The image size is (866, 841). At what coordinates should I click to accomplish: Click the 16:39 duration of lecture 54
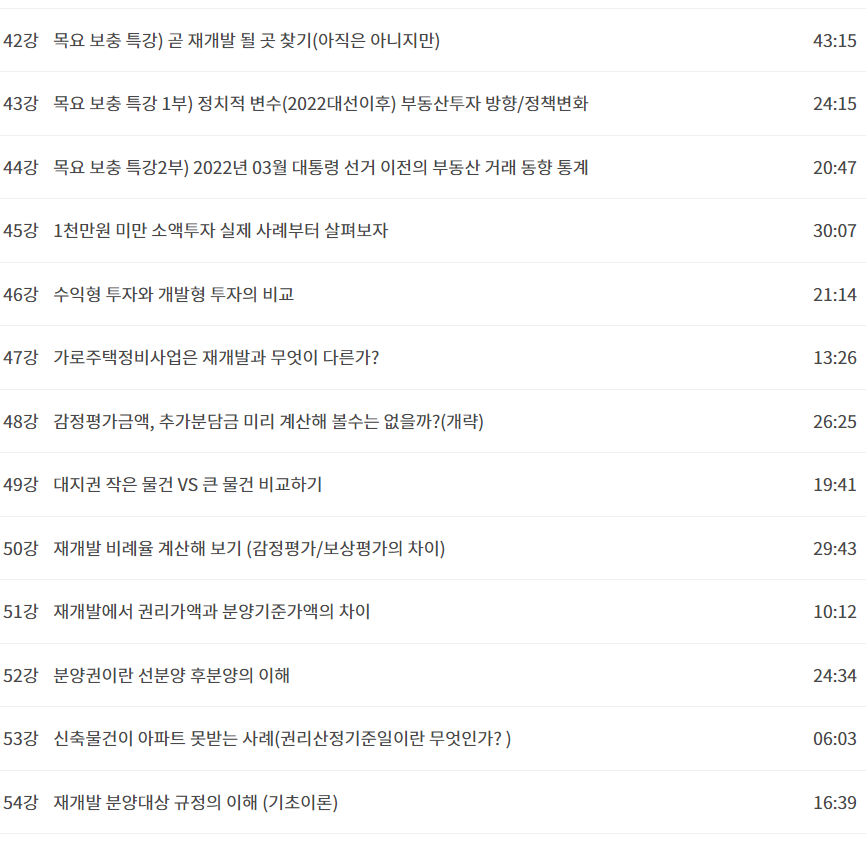(835, 802)
